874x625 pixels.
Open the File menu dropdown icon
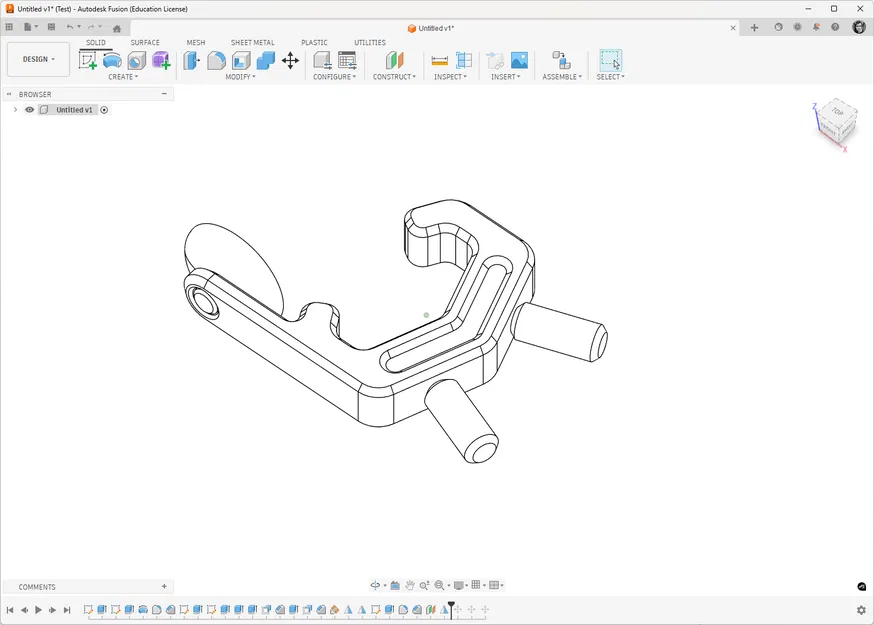click(x=30, y=27)
